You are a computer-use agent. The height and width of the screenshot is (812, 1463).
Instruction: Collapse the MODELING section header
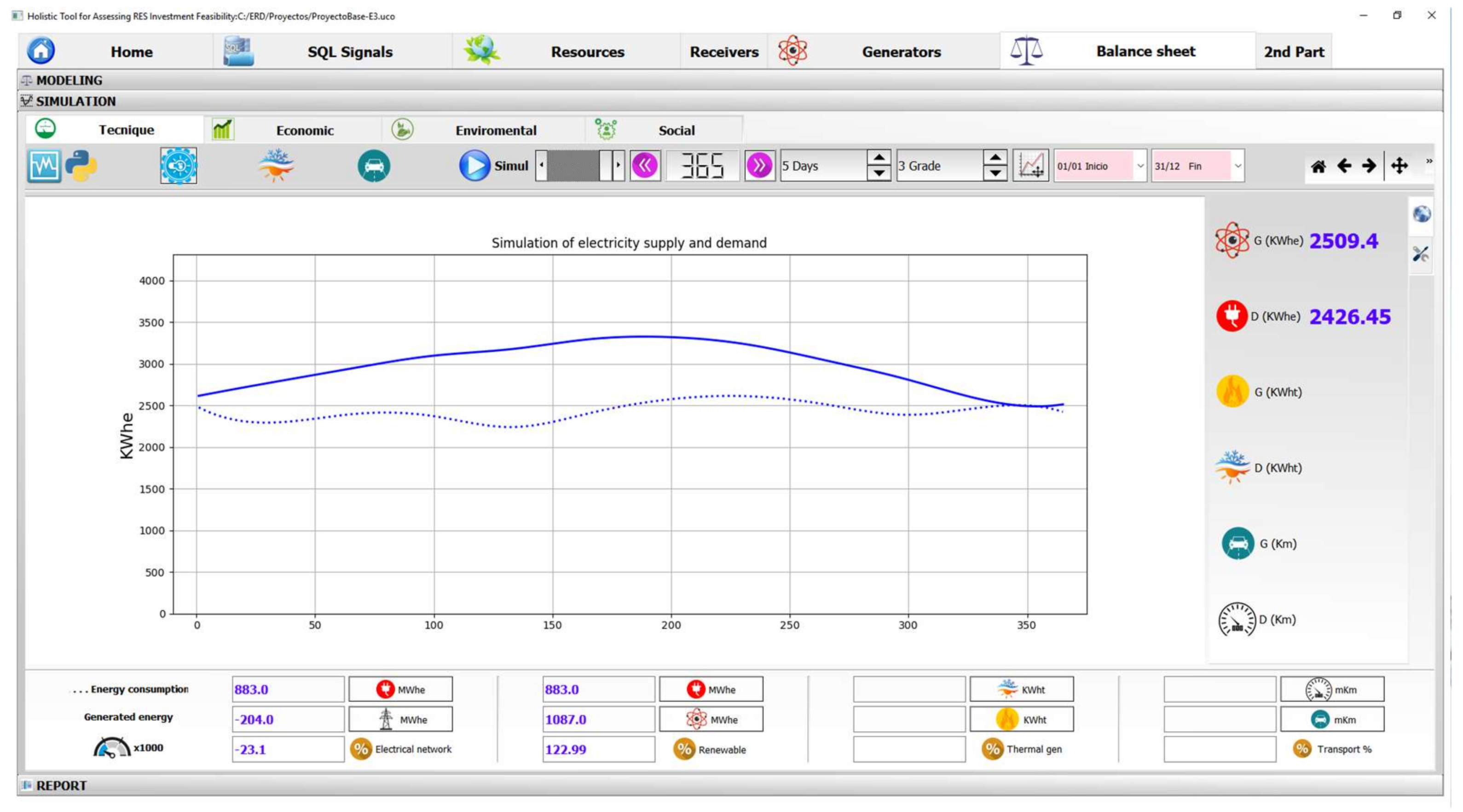[x=69, y=81]
